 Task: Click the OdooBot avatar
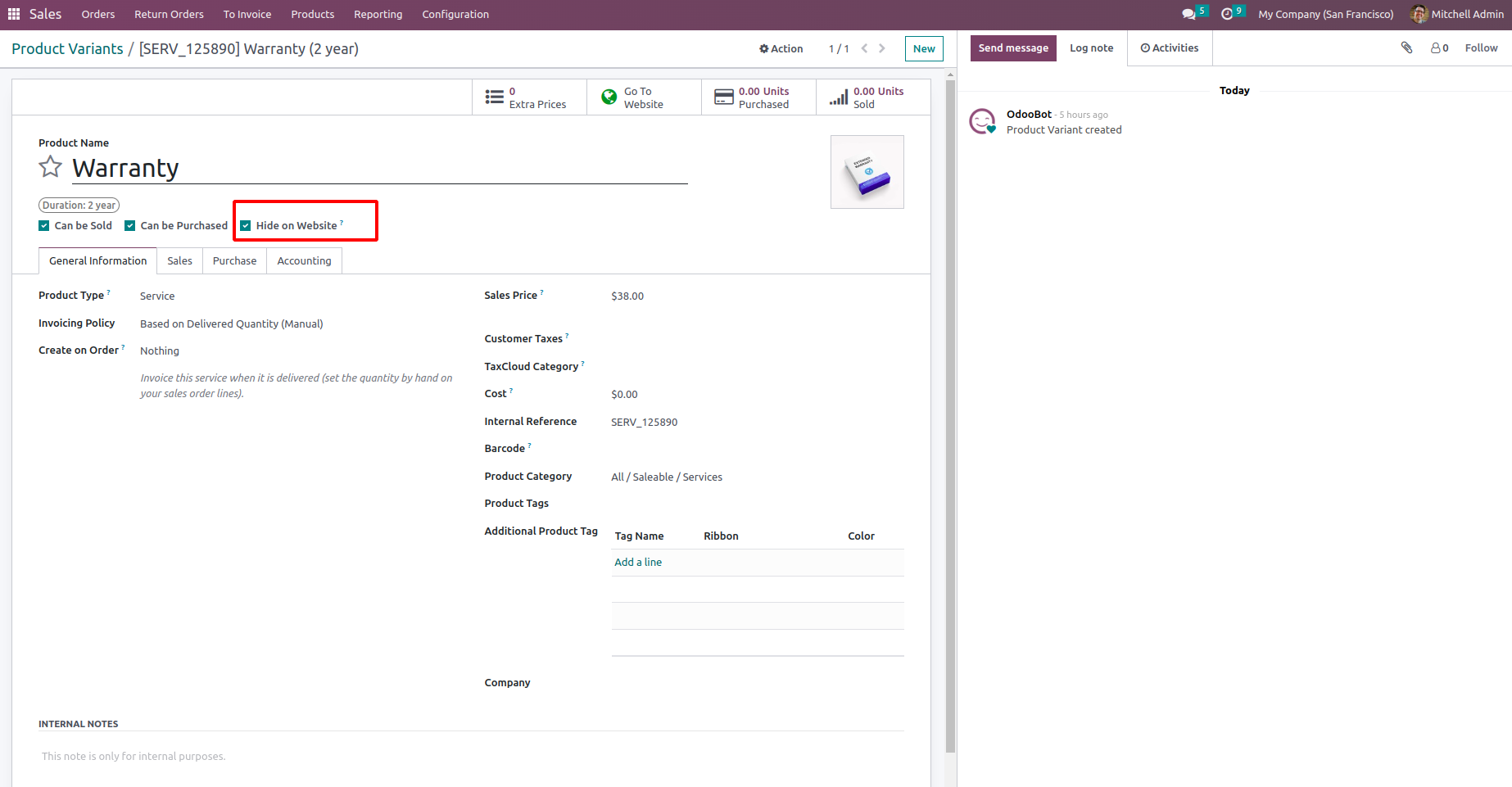point(983,121)
